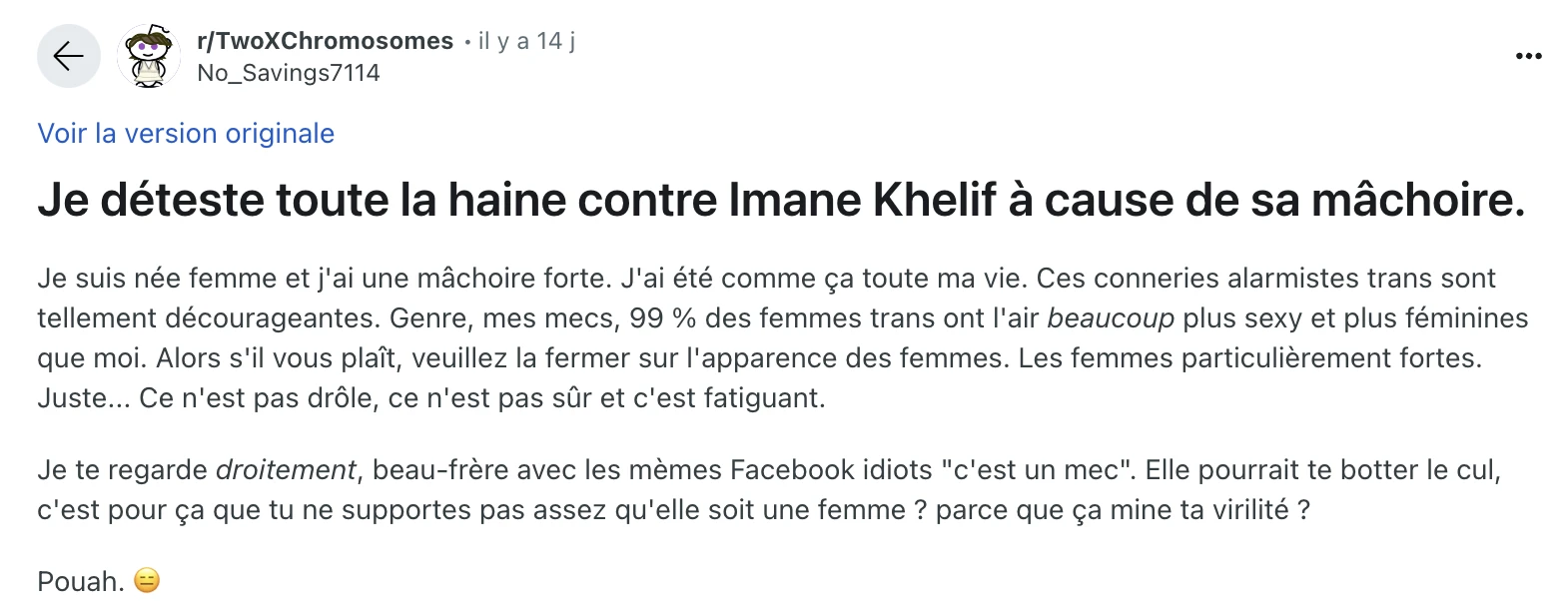Click the 'il y a 14 j' timestamp
This screenshot has height=613, width=1568.
pyautogui.click(x=526, y=41)
